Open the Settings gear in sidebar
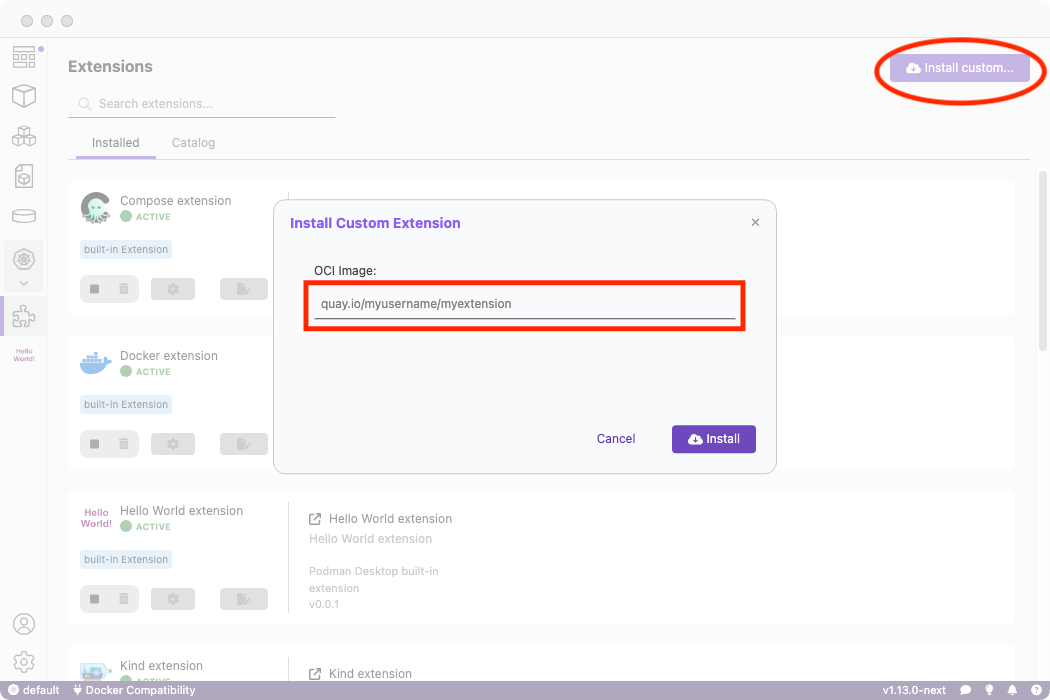 pyautogui.click(x=24, y=662)
